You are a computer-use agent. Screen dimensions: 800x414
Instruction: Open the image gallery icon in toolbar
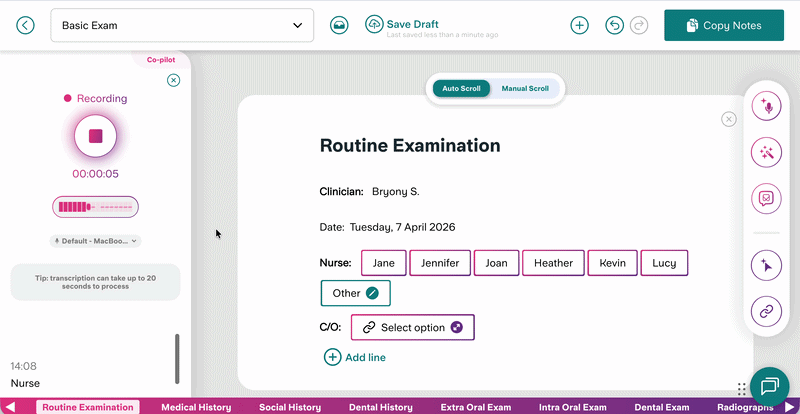(x=339, y=26)
